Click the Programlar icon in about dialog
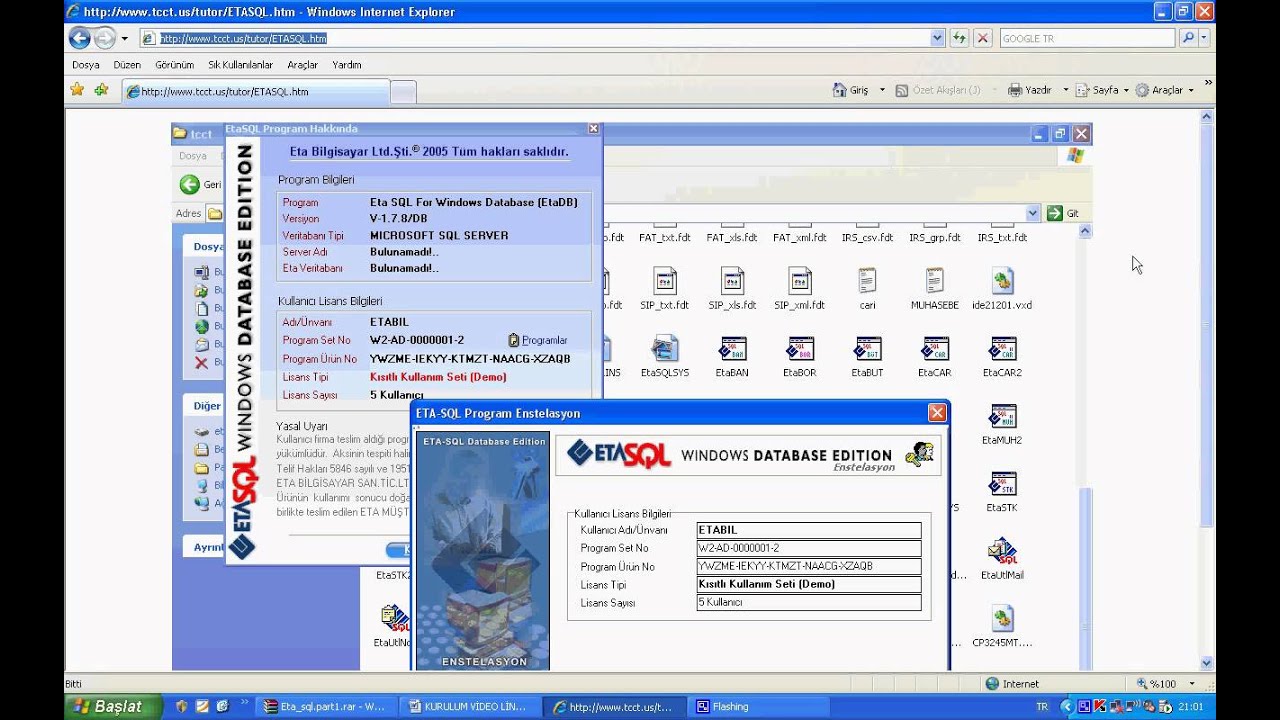Screen dimensions: 1280x720 point(514,340)
